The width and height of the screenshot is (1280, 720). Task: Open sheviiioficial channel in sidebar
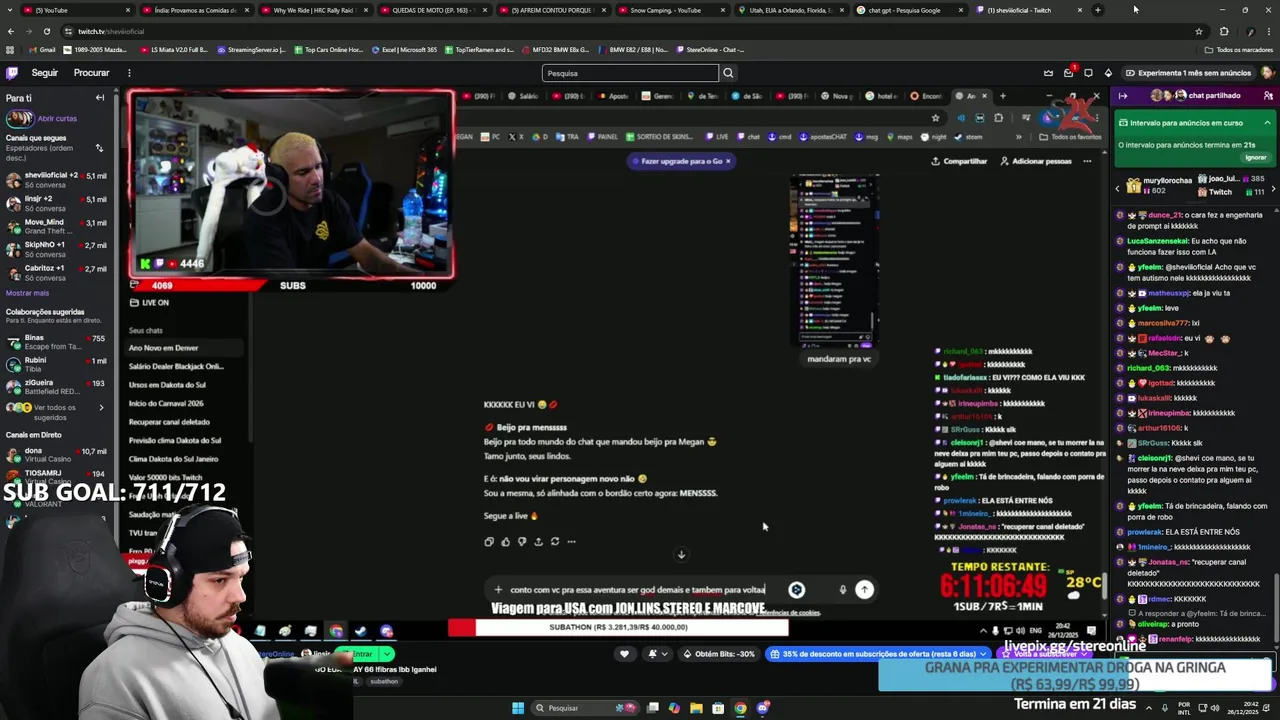(x=57, y=180)
